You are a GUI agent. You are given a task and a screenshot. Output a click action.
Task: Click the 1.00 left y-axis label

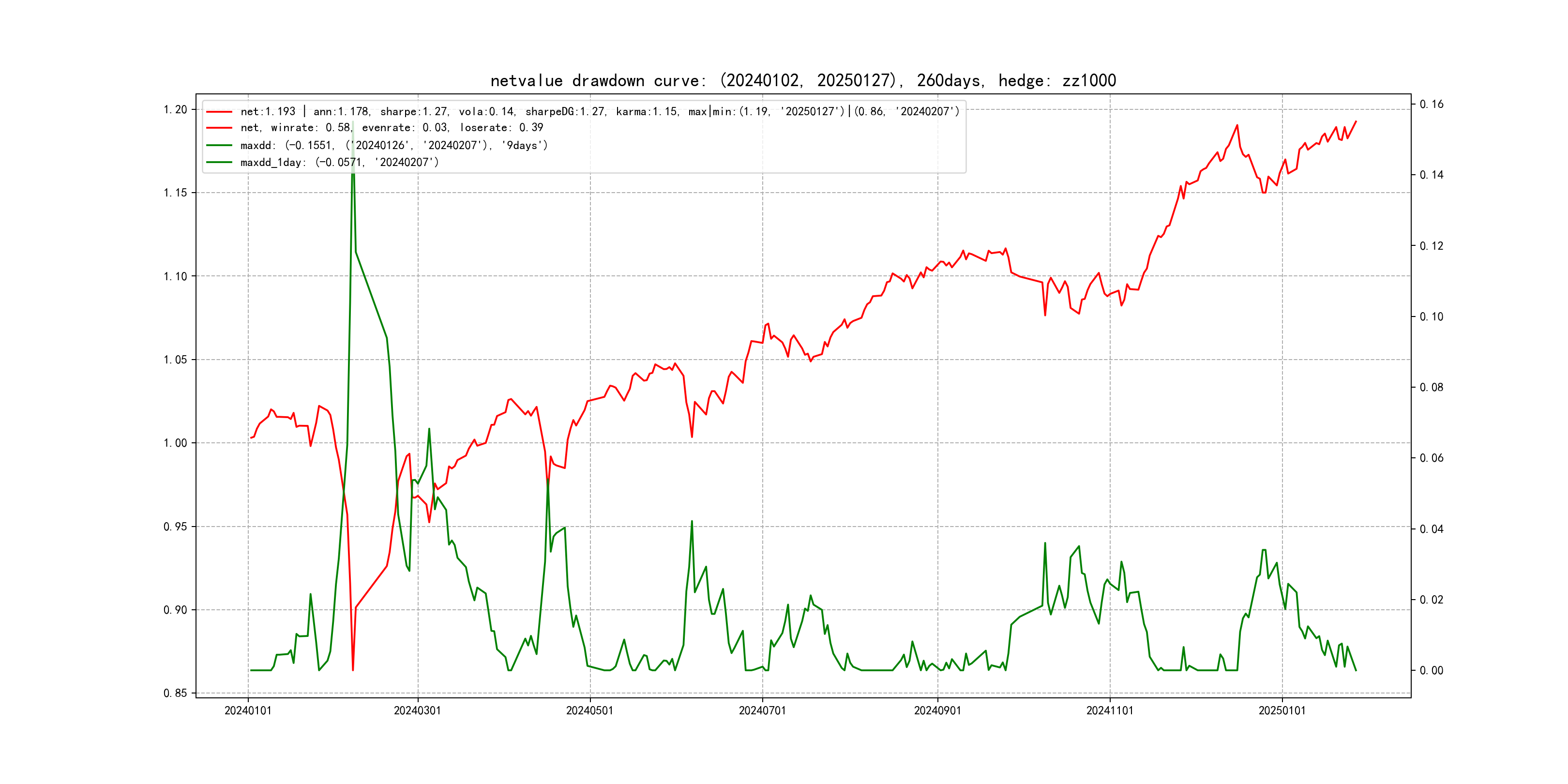[x=175, y=443]
